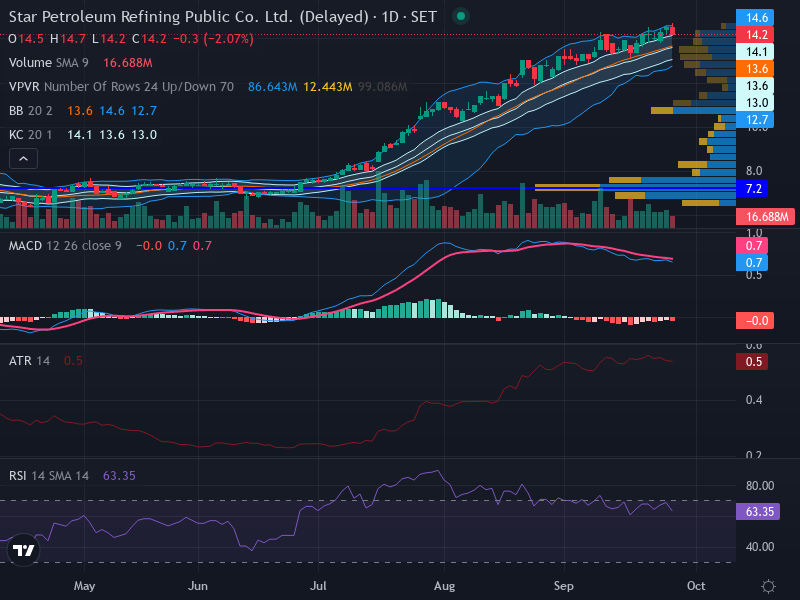This screenshot has height=600, width=800.
Task: Click the orange 13.6 BB basis label
Action: (x=755, y=68)
